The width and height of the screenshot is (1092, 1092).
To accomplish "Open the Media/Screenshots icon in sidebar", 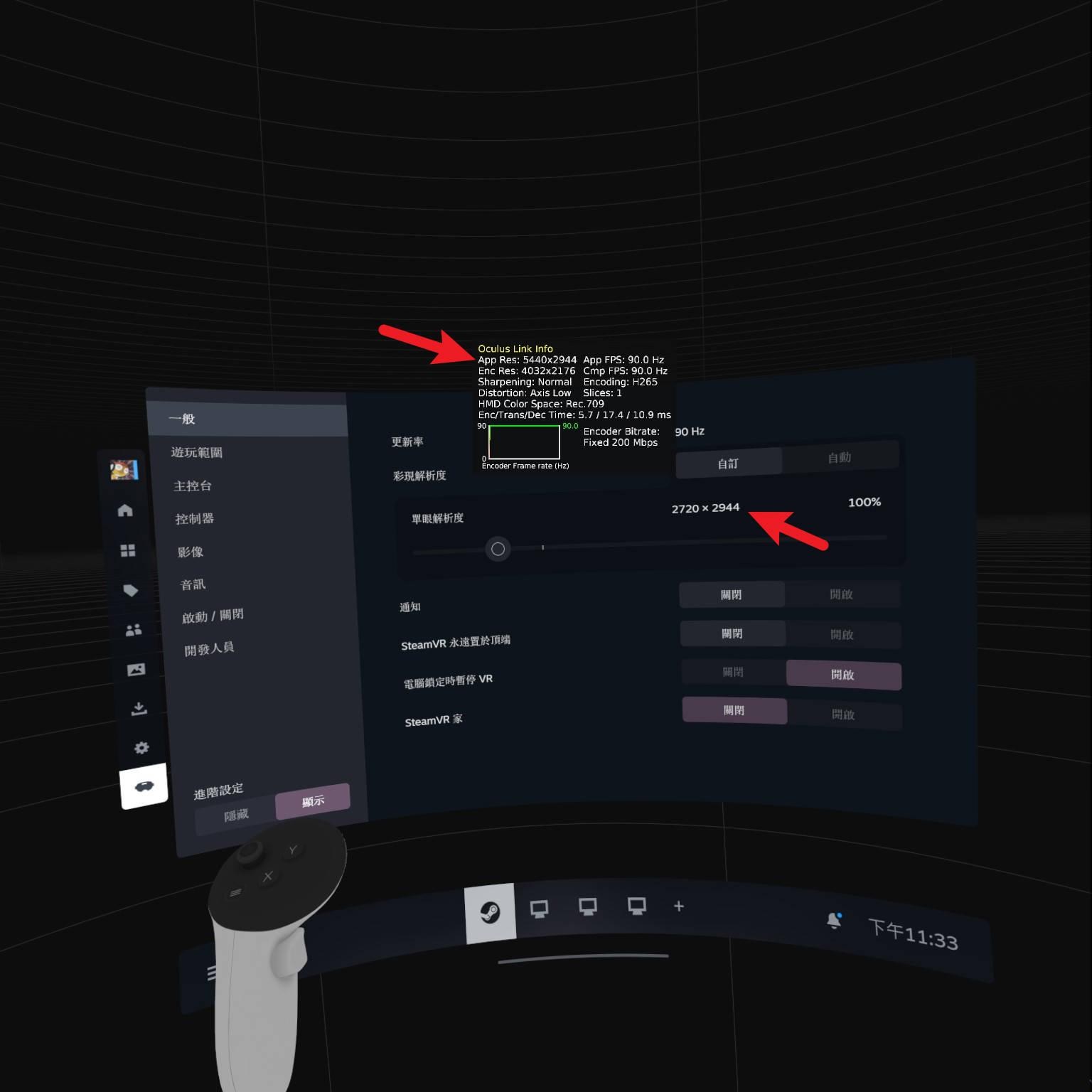I will pyautogui.click(x=136, y=669).
